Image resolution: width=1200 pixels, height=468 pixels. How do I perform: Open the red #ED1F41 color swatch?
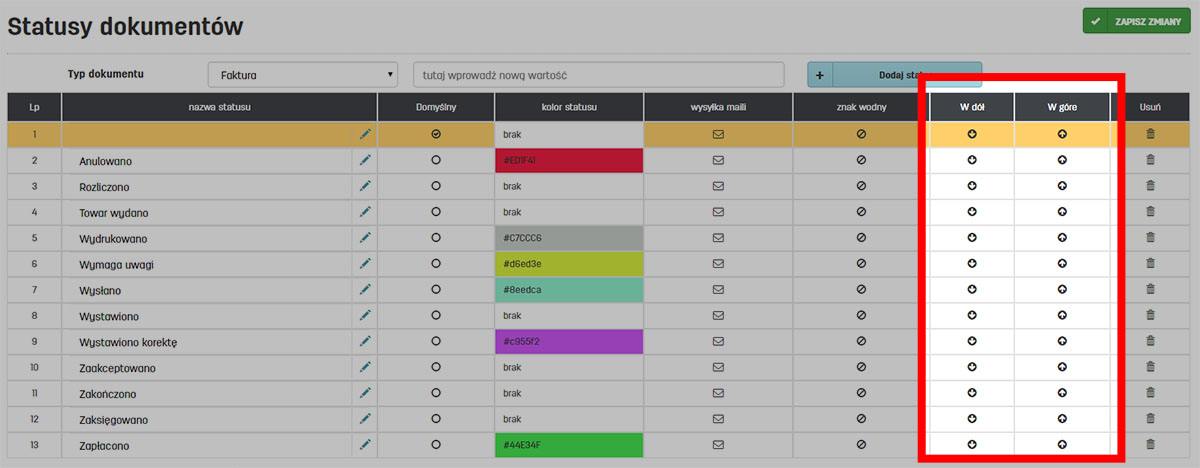568,160
